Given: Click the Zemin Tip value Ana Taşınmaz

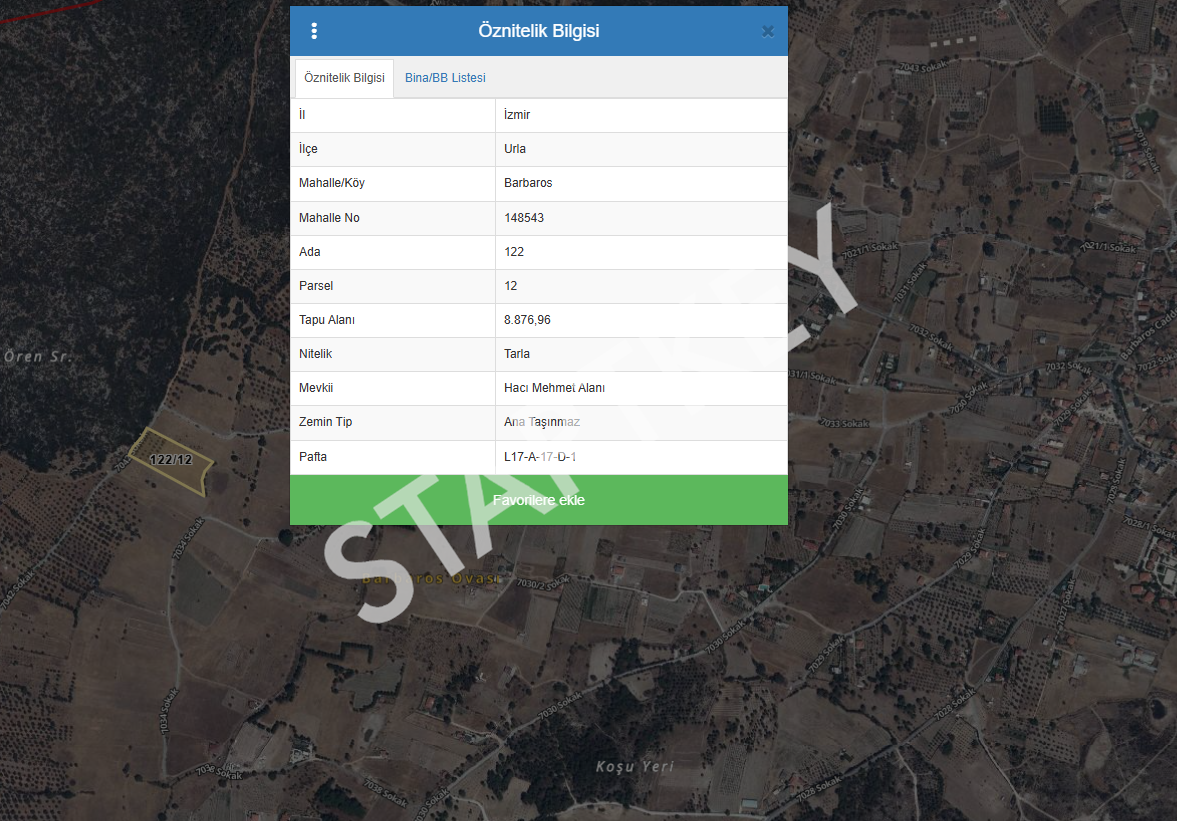Looking at the screenshot, I should coord(541,422).
